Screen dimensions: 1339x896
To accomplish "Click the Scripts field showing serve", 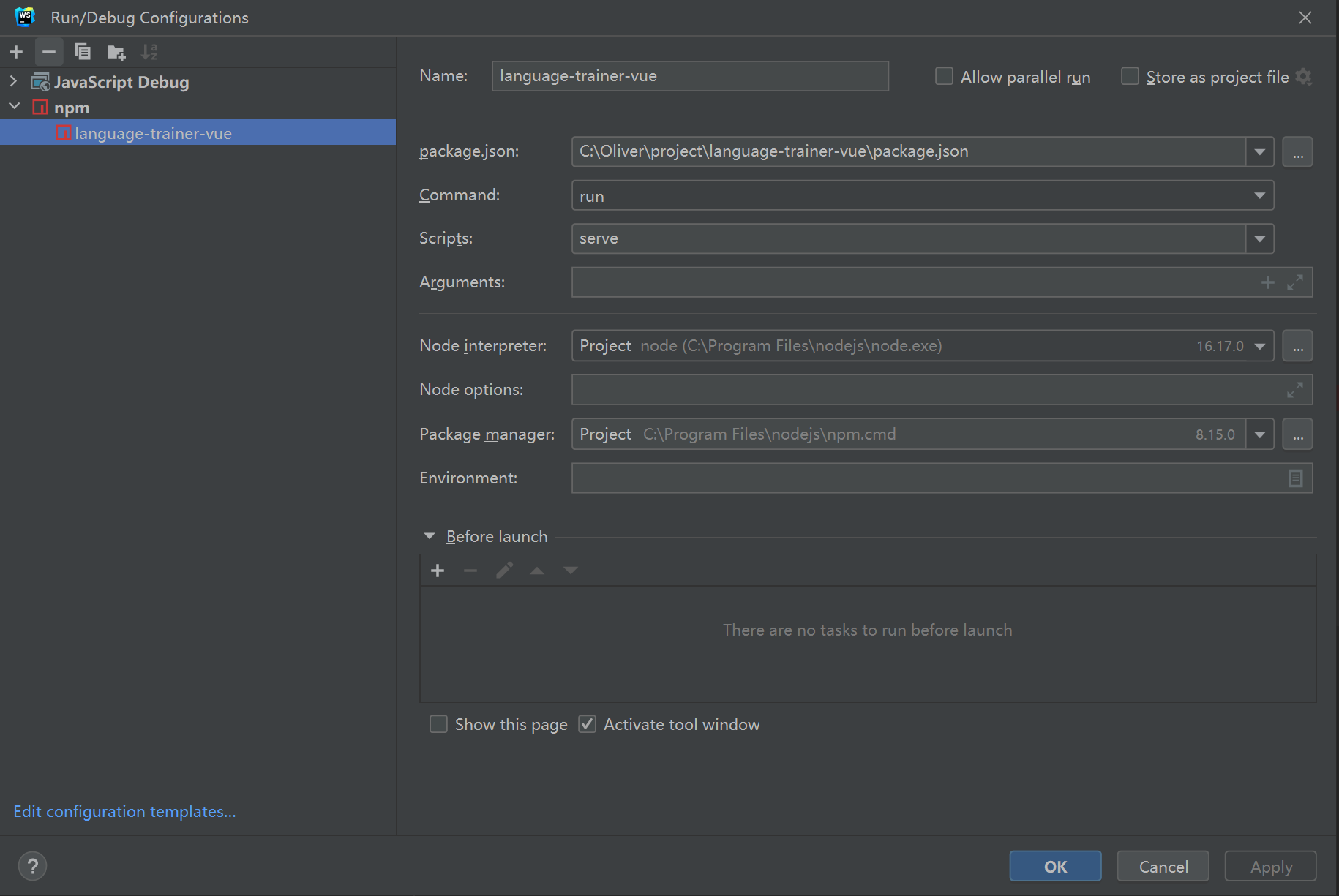I will pos(909,238).
